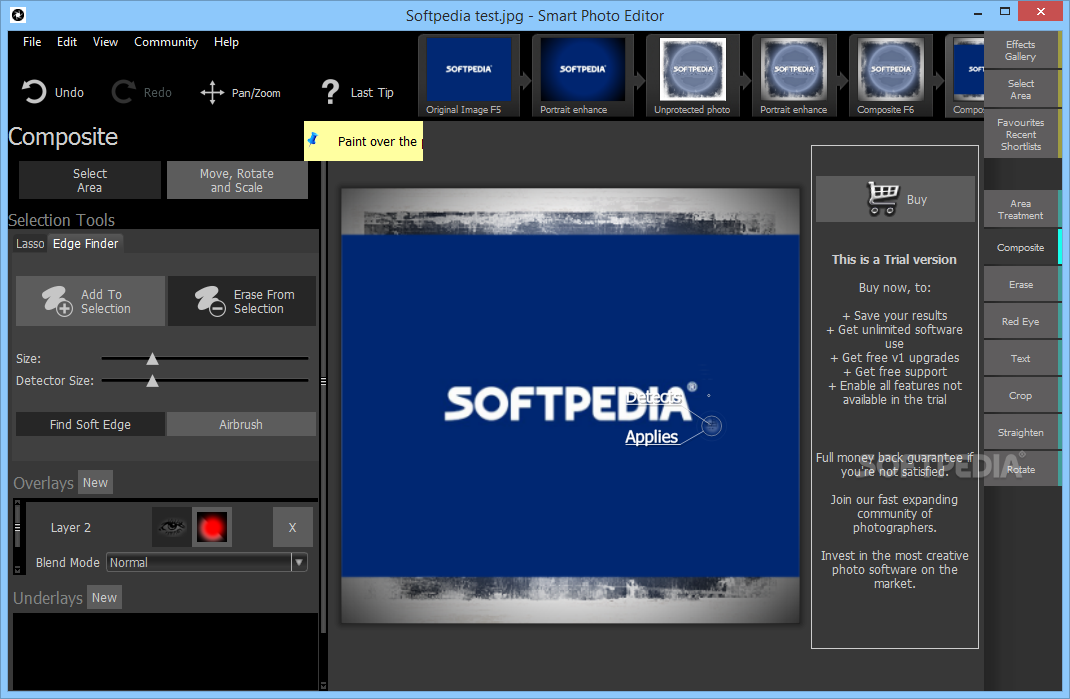1070x699 pixels.
Task: Open the Erase tool
Action: 1020,285
